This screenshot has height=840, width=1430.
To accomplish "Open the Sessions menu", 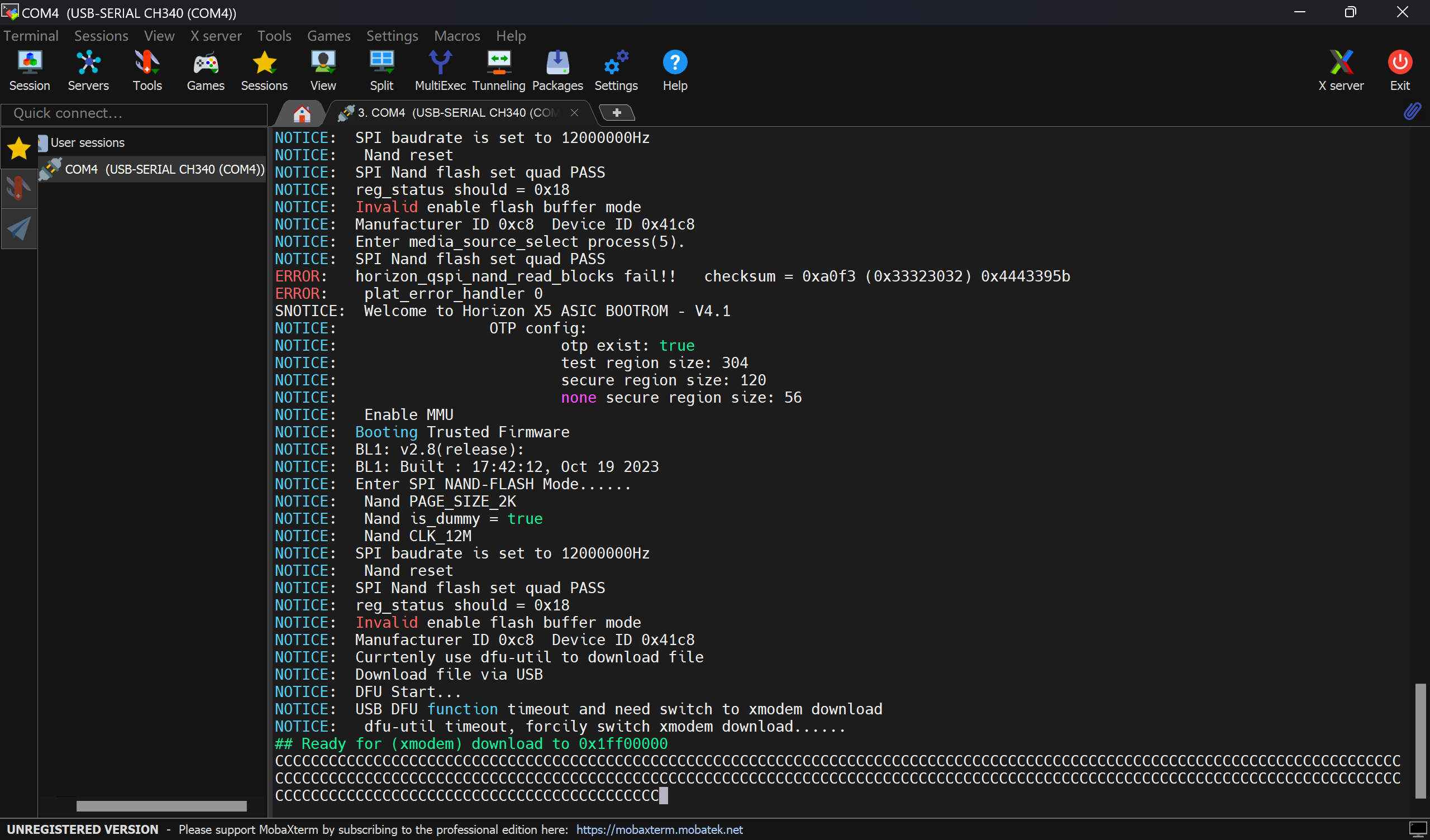I will click(x=101, y=36).
